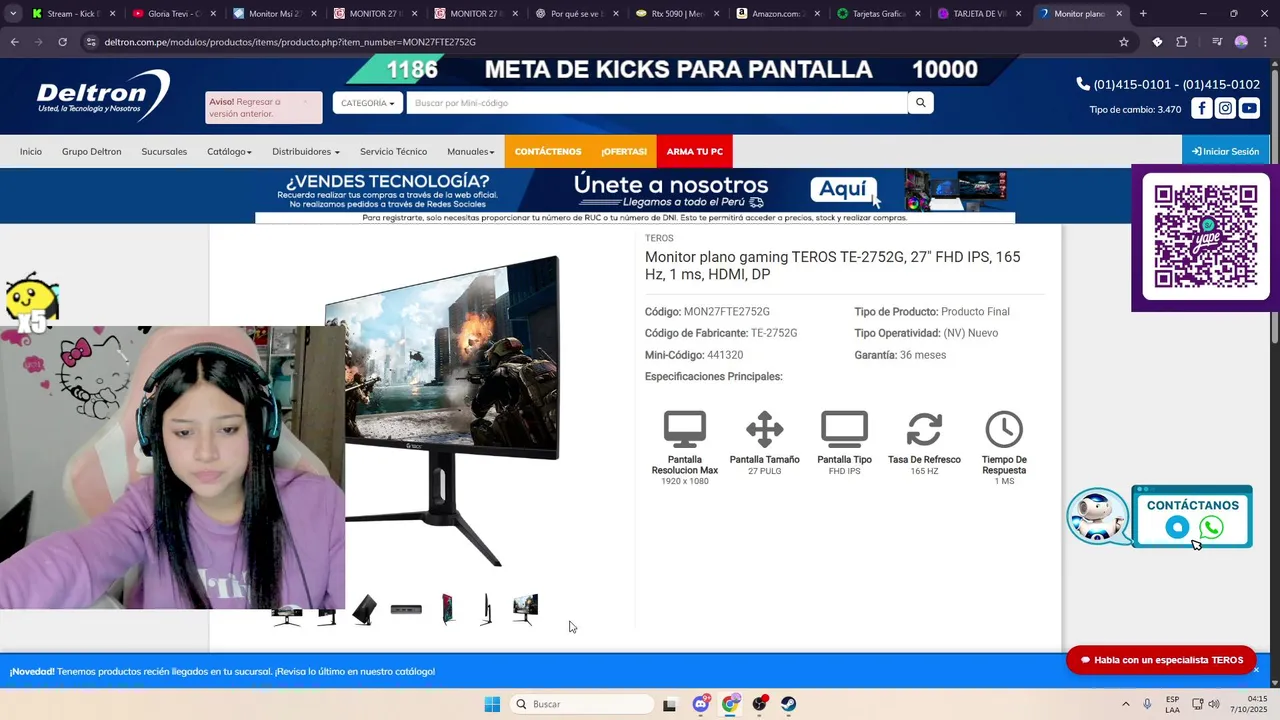Open Sucursales menu item
Viewport: 1280px width, 720px height.
tap(164, 152)
